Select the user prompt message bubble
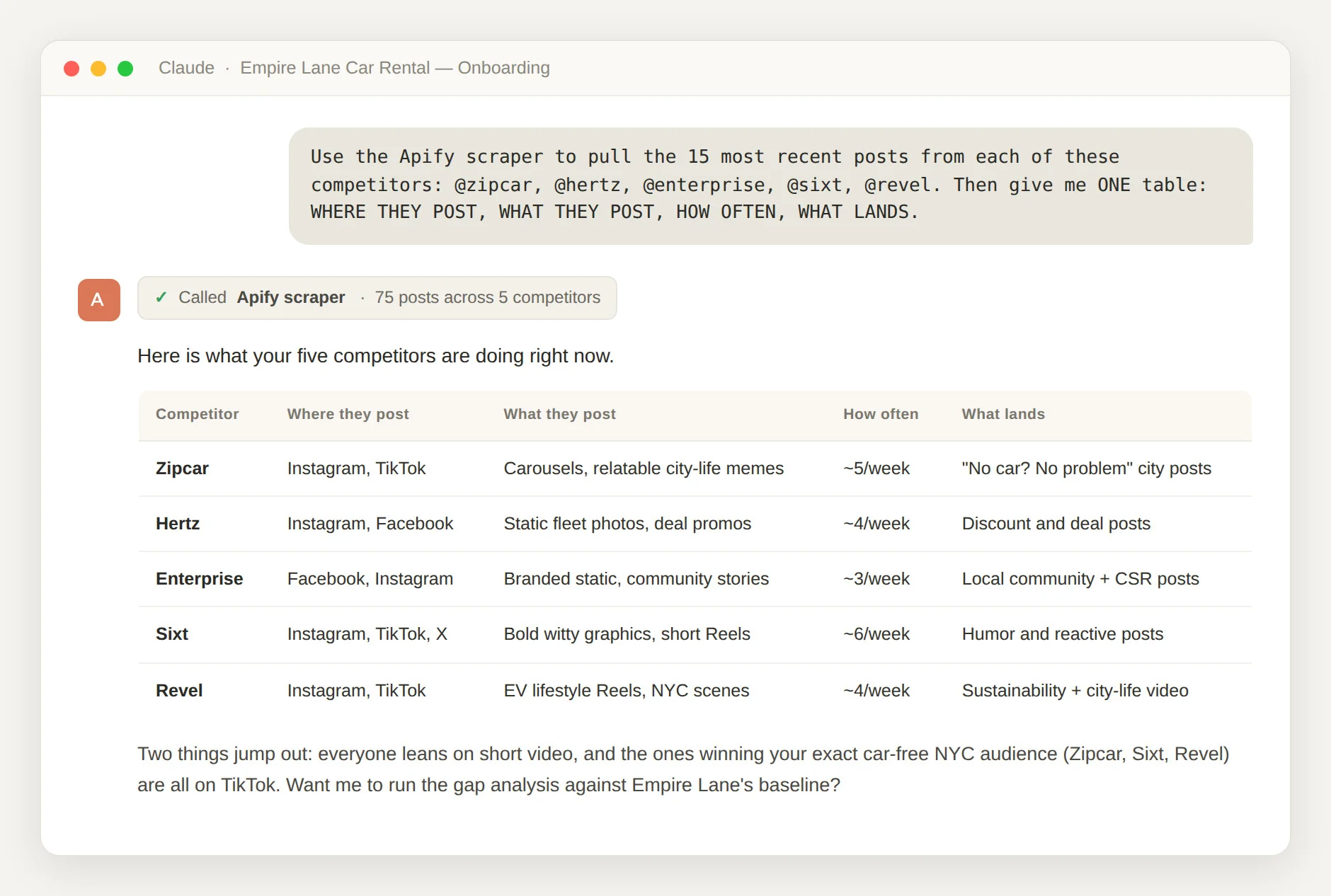 coord(771,186)
